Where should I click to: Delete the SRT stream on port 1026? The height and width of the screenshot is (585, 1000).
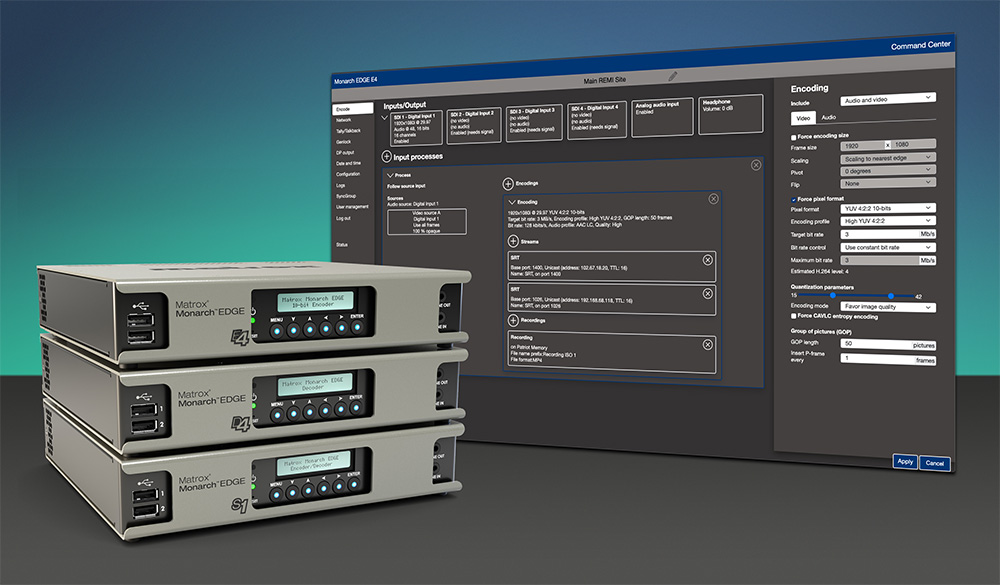click(x=707, y=293)
